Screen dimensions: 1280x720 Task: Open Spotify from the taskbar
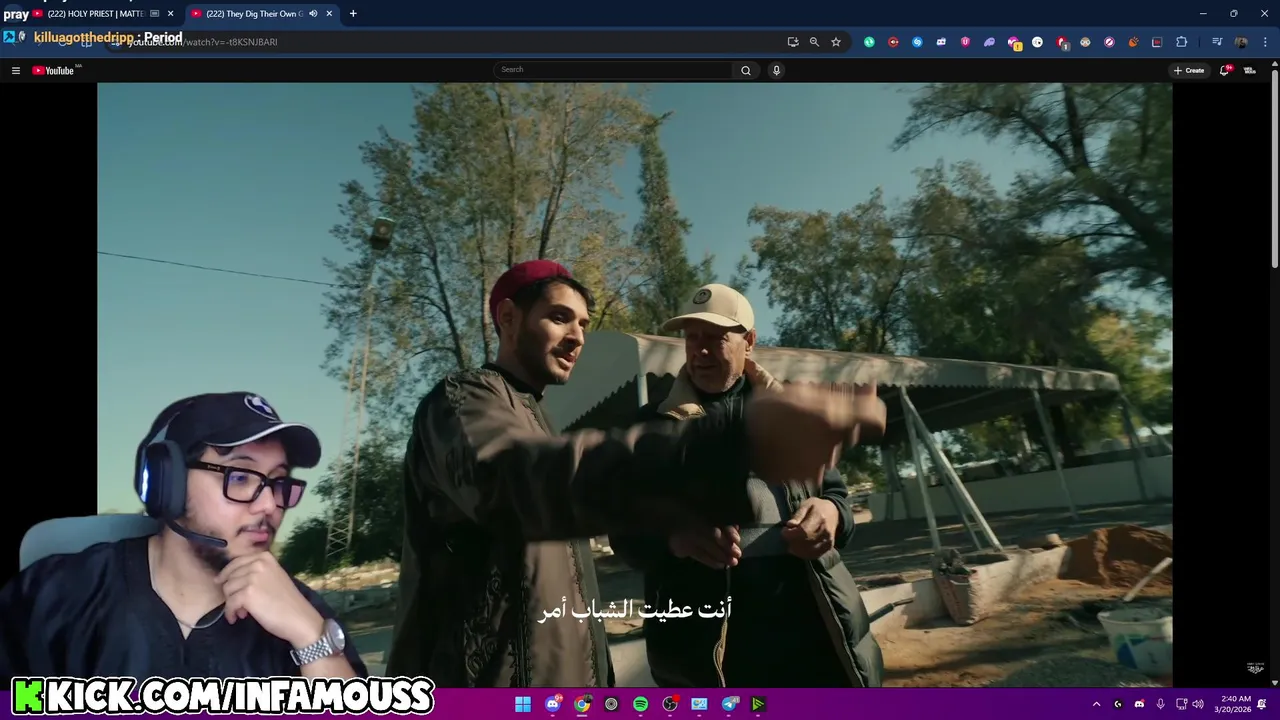640,704
